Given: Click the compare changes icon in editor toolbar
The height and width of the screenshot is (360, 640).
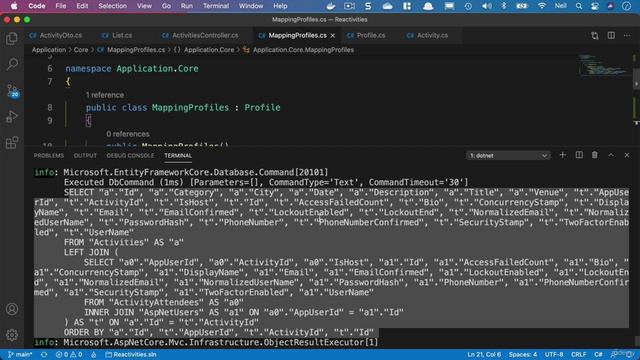Looking at the screenshot, I should (x=595, y=36).
